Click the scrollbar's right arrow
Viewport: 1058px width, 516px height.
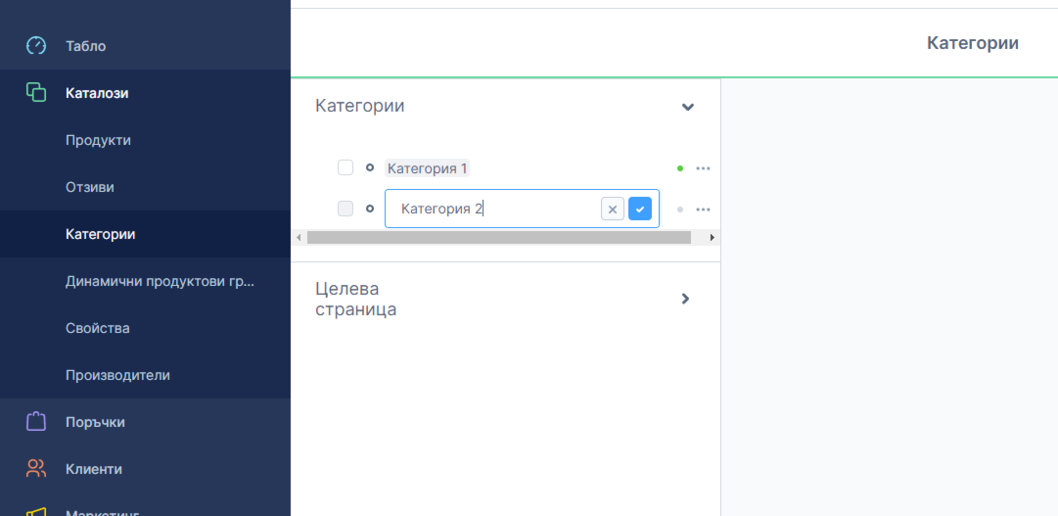point(712,238)
